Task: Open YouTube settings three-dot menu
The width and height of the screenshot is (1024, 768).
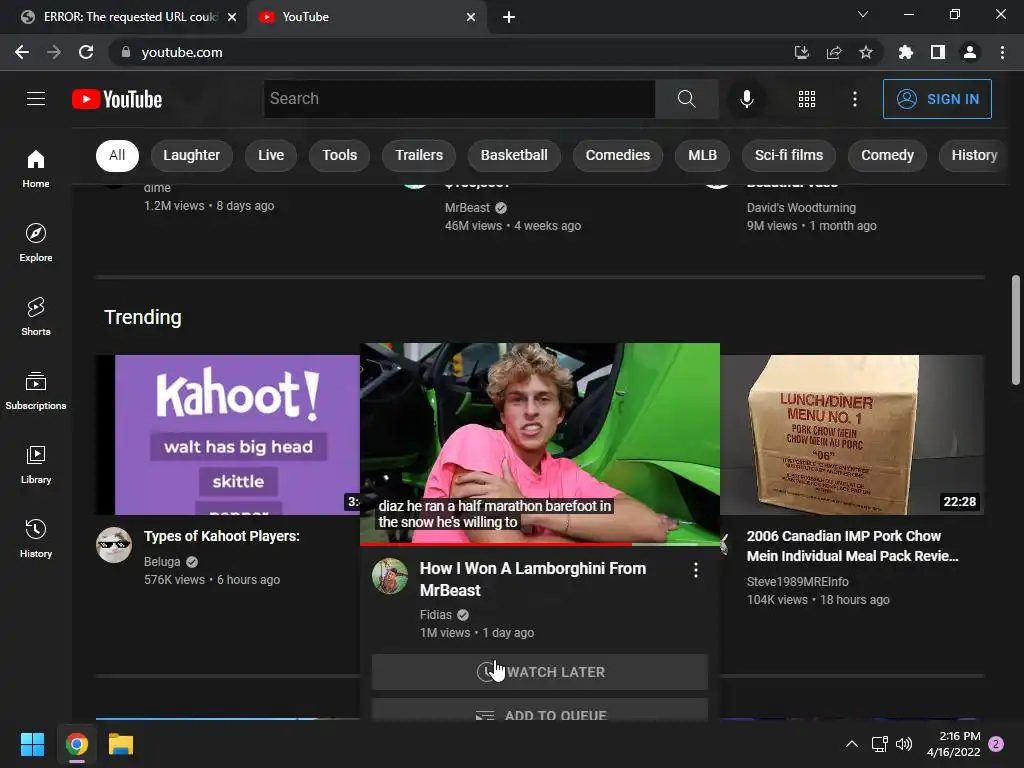Action: pos(855,99)
